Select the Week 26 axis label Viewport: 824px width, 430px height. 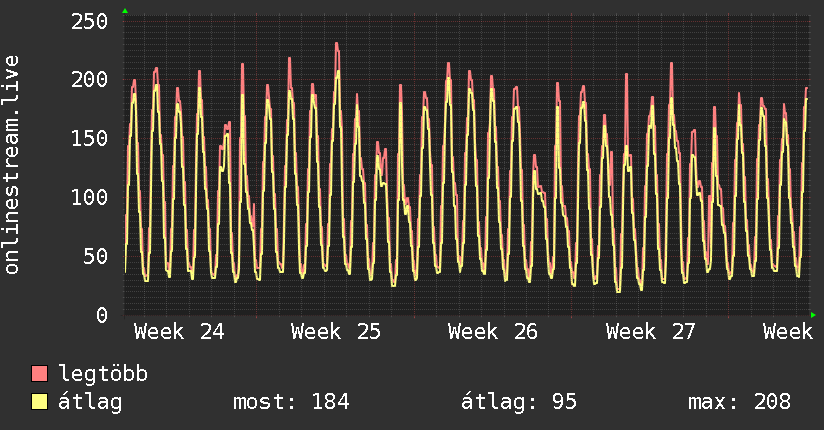tap(493, 332)
